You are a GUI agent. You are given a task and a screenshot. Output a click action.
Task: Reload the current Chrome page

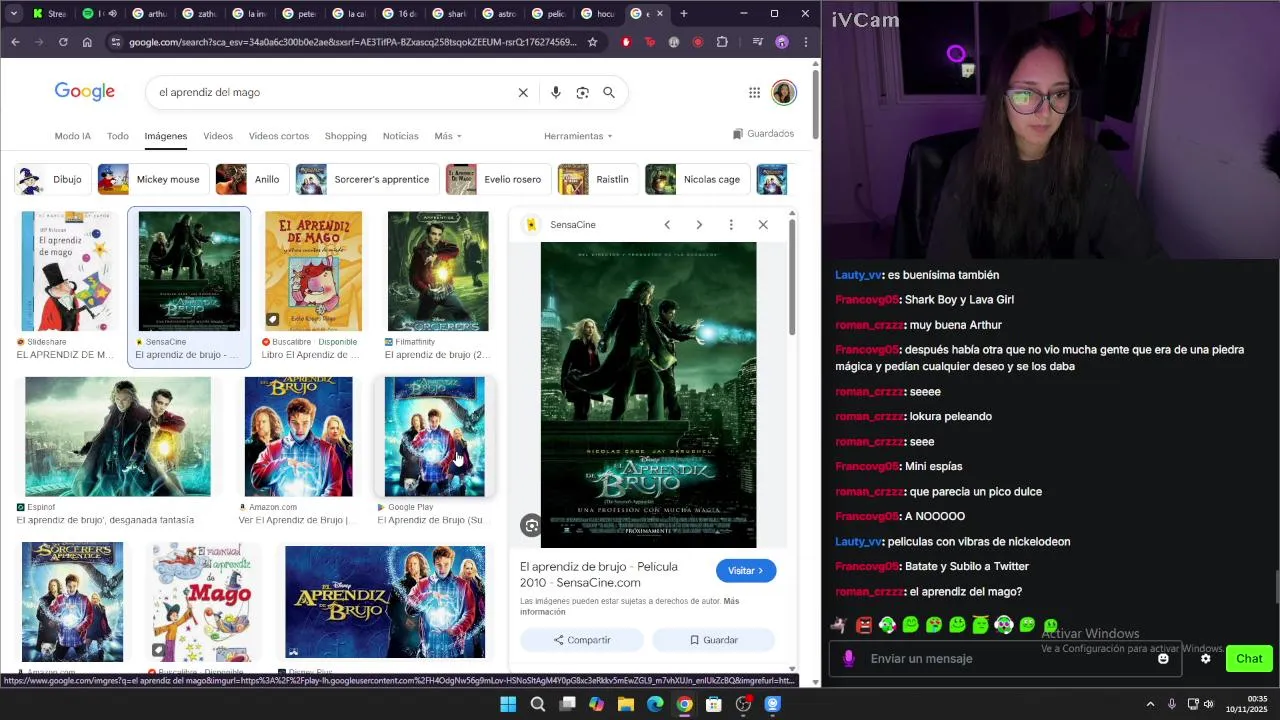tap(63, 42)
